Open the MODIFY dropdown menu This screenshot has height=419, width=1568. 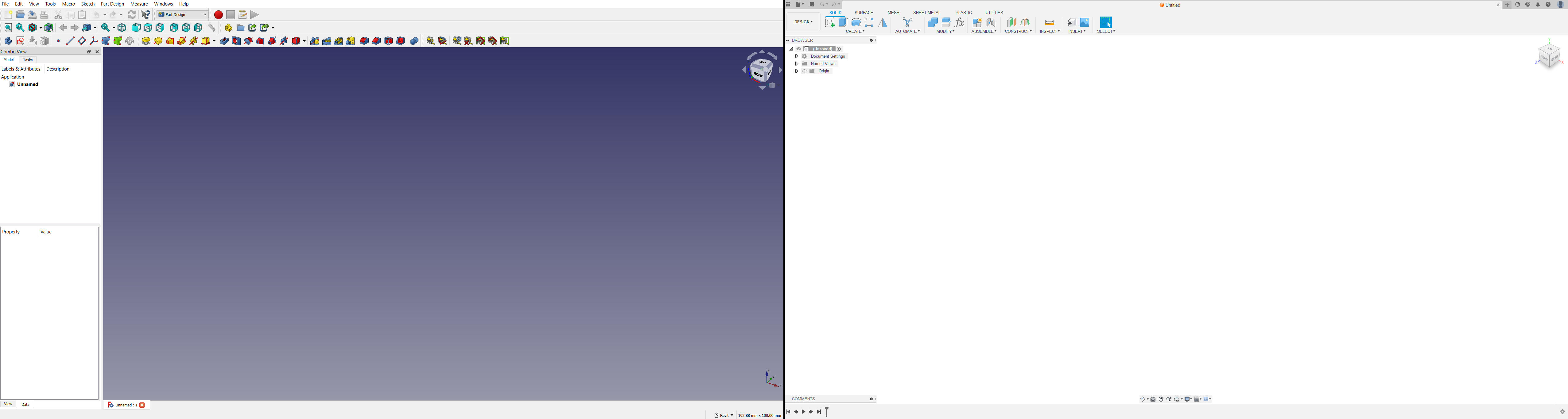pos(945,32)
